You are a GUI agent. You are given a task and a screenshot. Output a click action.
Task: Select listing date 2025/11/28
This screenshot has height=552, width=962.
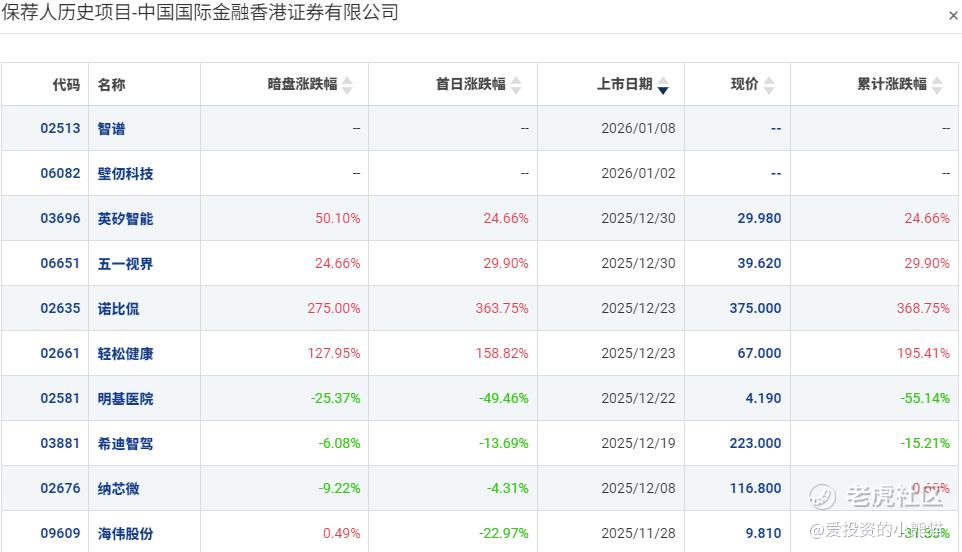(638, 533)
